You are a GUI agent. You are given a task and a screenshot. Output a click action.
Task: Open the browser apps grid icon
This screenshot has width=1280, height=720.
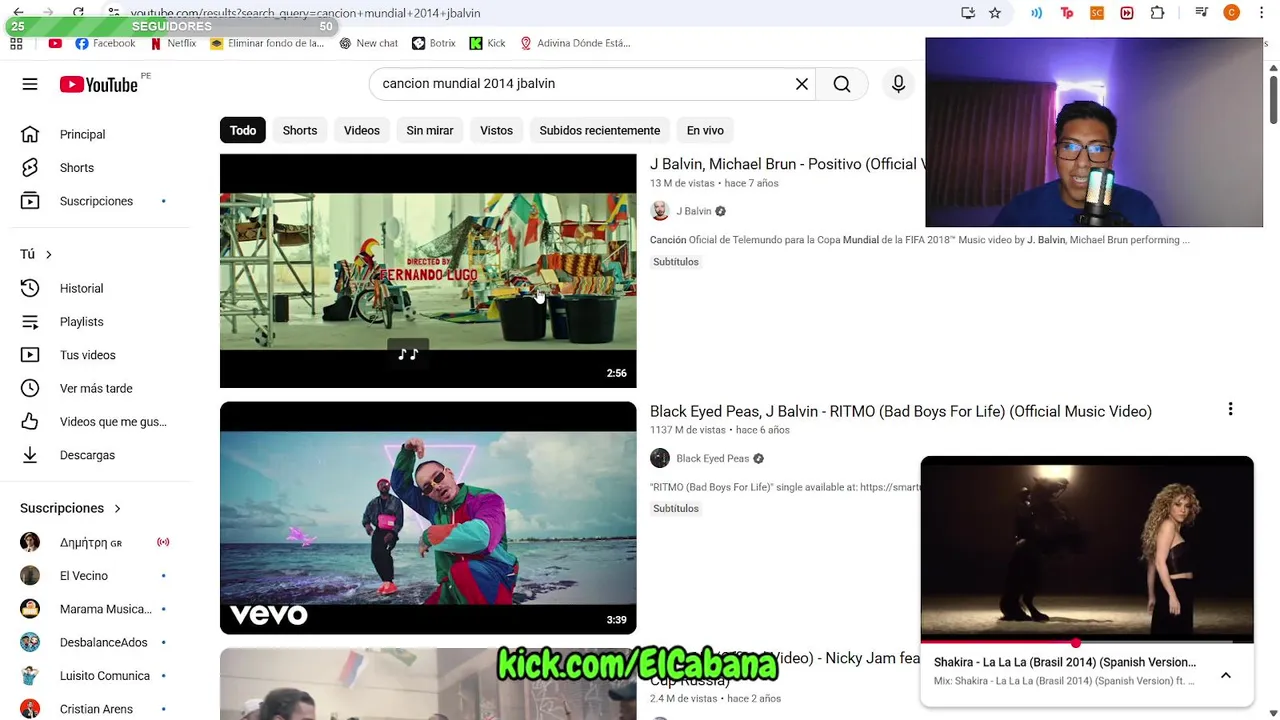pyautogui.click(x=16, y=43)
